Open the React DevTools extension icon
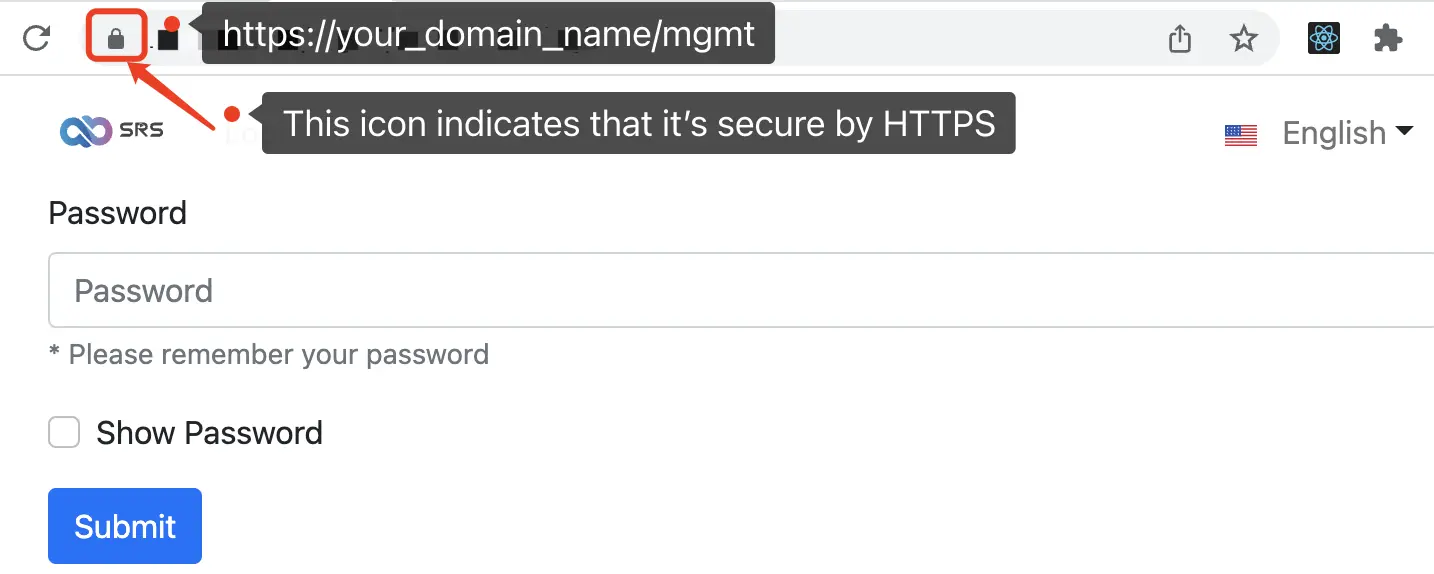1434x574 pixels. click(1323, 39)
